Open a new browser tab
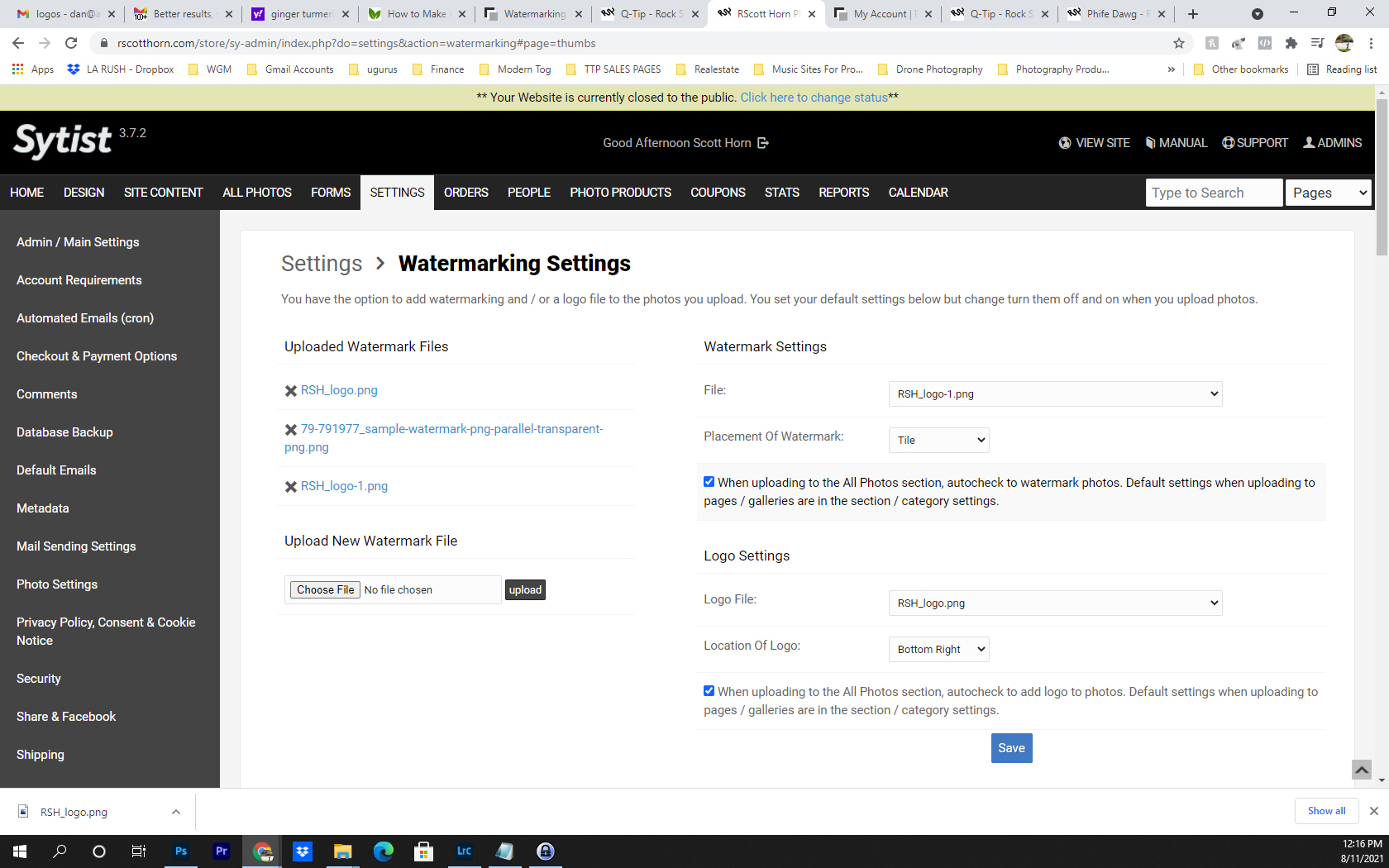The image size is (1389, 868). 1193,14
